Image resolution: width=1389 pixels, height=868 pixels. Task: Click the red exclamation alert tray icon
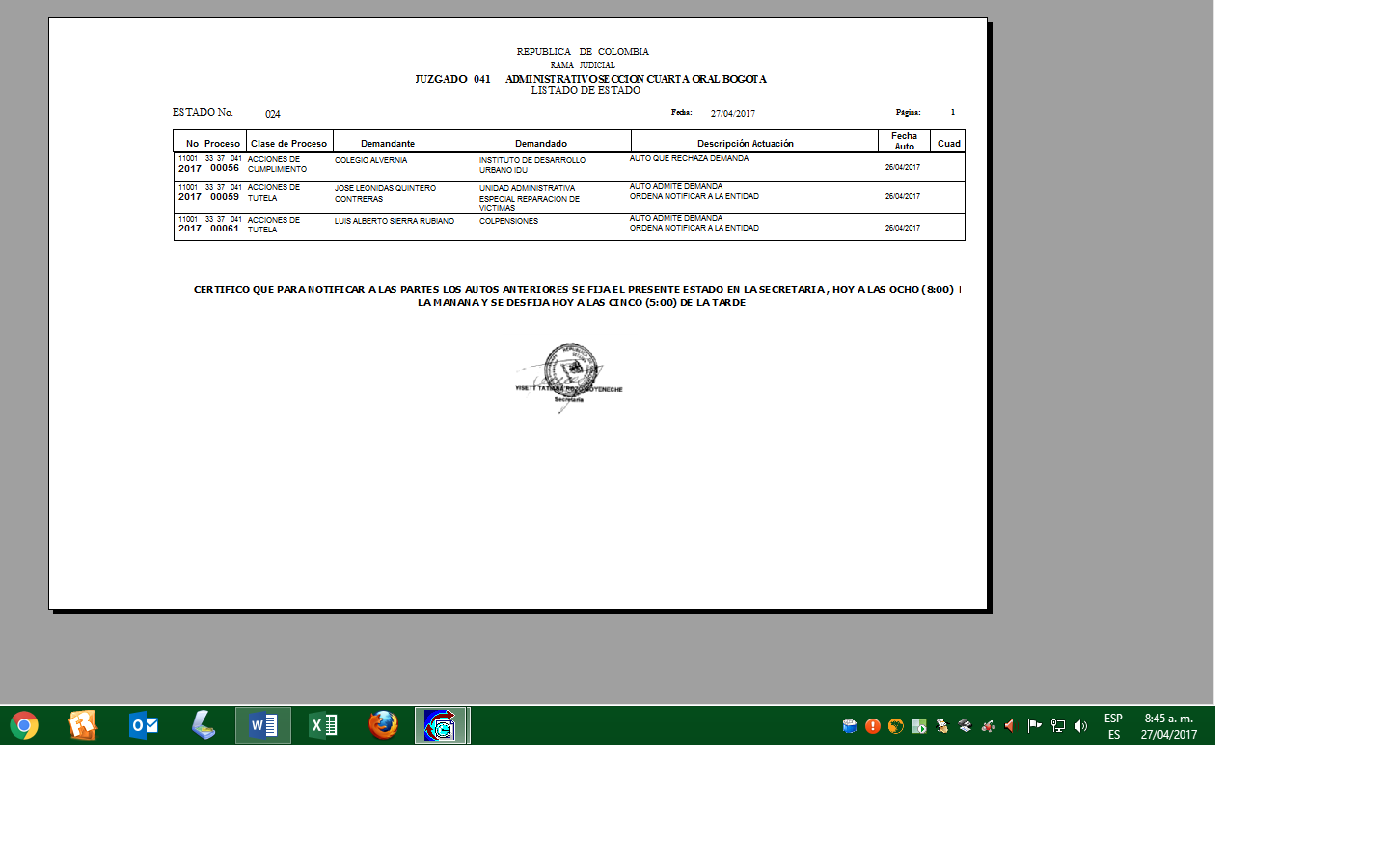pos(873,726)
